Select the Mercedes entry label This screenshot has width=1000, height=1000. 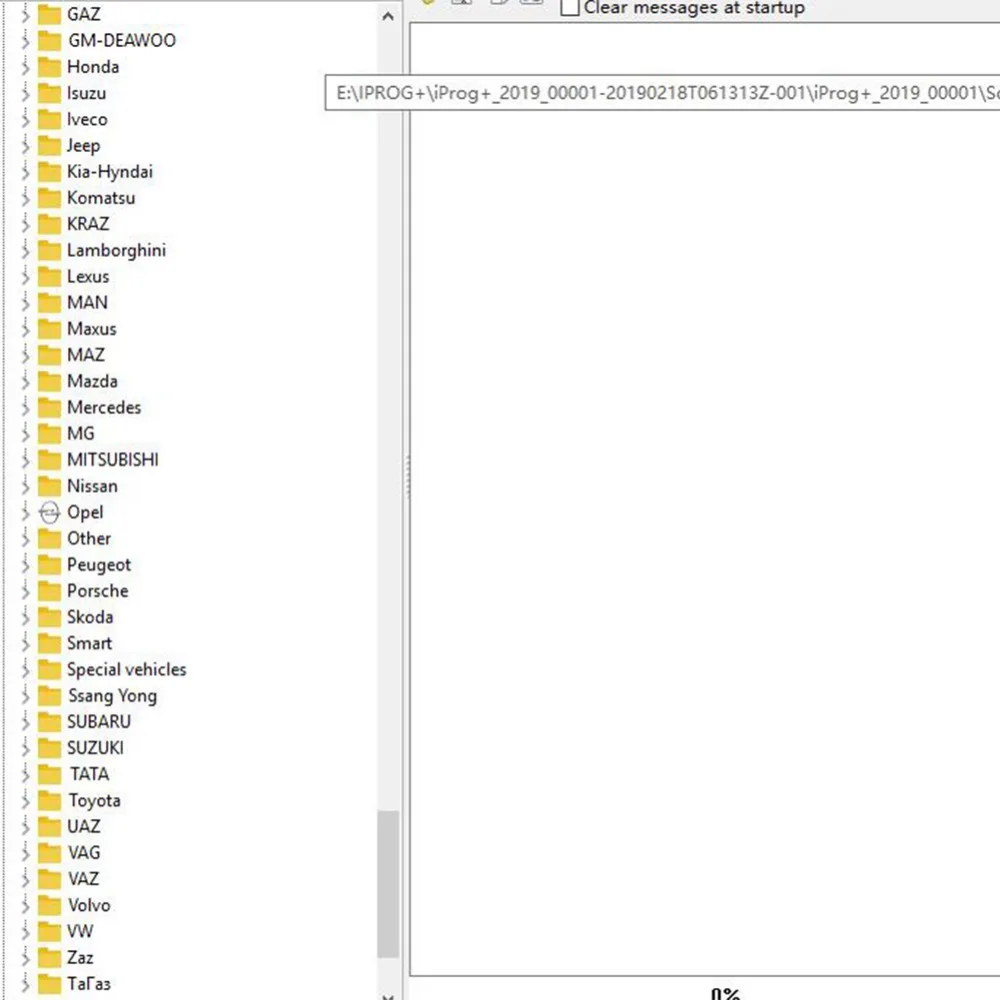point(104,407)
